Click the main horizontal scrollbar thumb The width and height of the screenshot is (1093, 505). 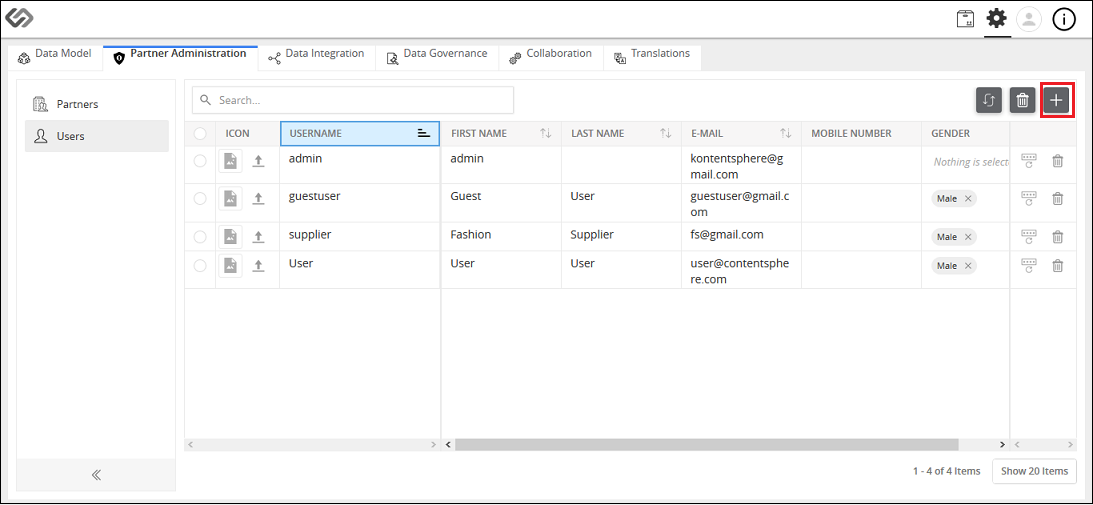(707, 444)
